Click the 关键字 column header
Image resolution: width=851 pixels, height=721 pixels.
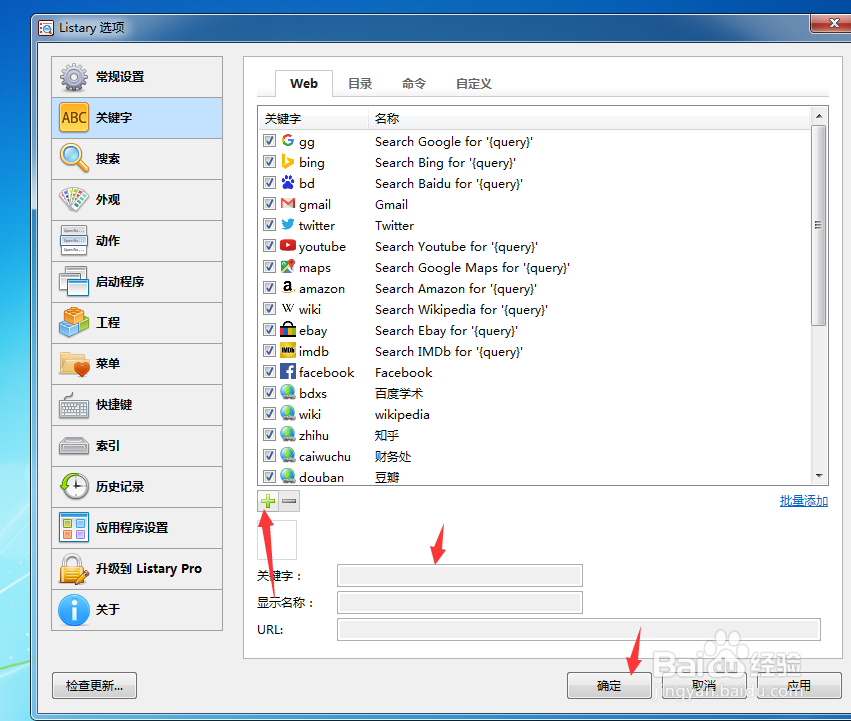click(x=313, y=118)
